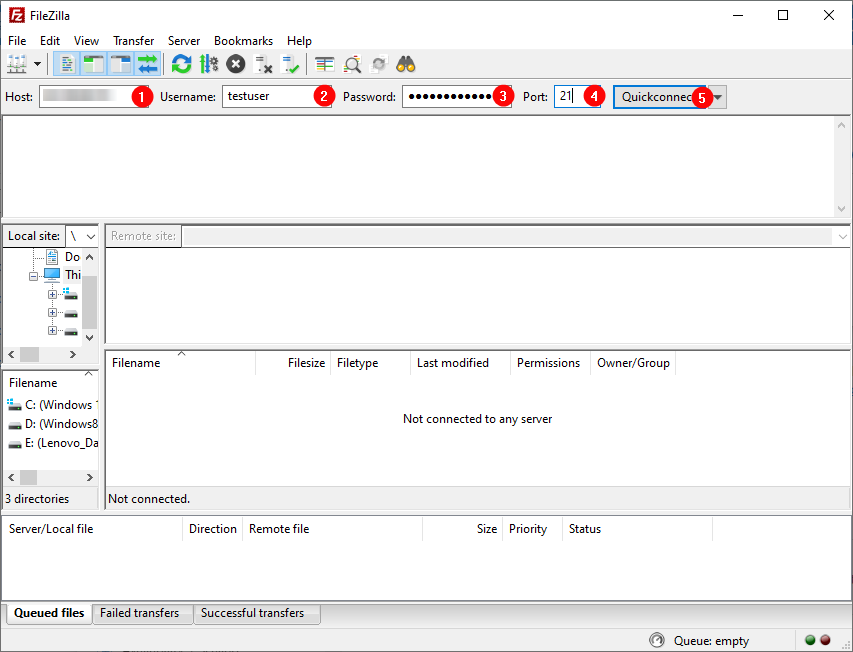853x652 pixels.
Task: Sort remote list by Permissions column
Action: click(x=551, y=363)
